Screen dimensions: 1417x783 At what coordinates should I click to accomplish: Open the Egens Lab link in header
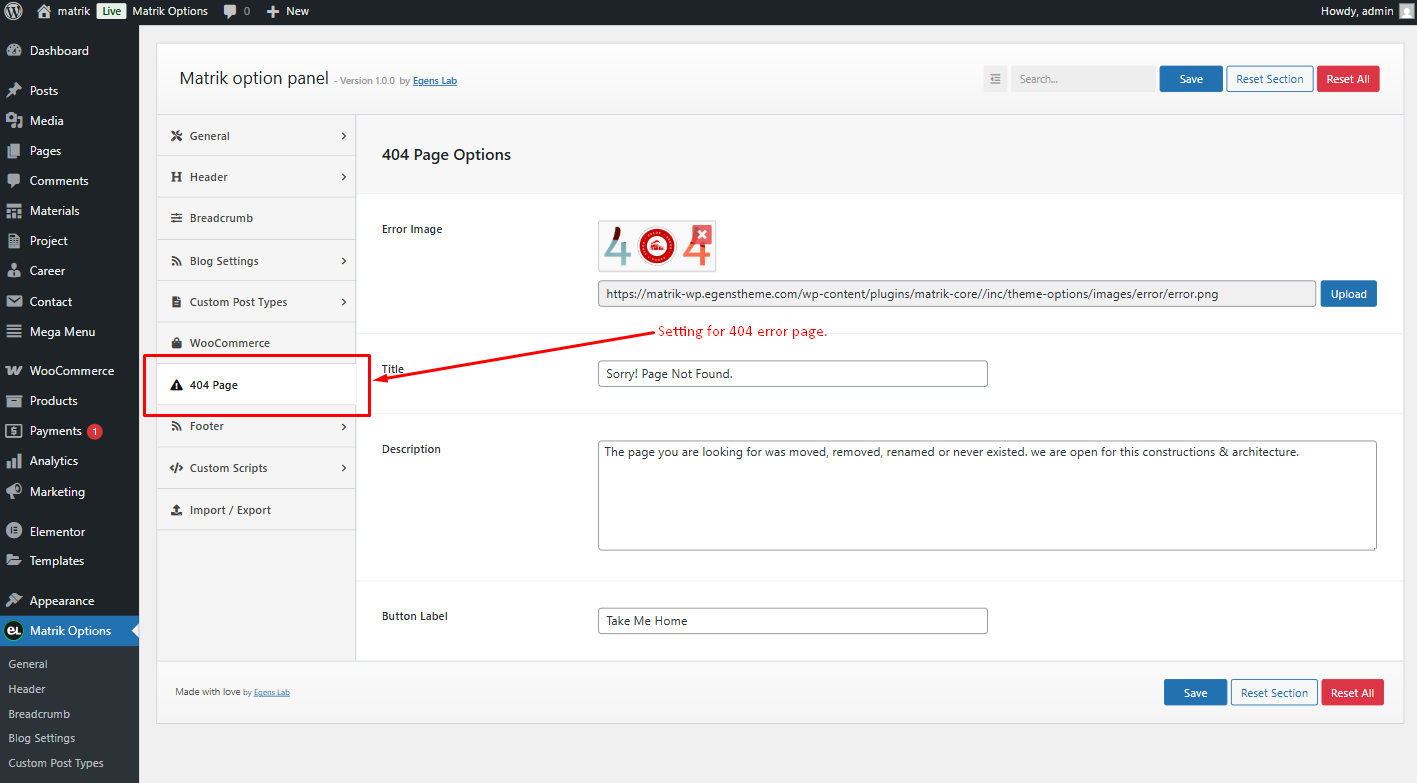435,81
